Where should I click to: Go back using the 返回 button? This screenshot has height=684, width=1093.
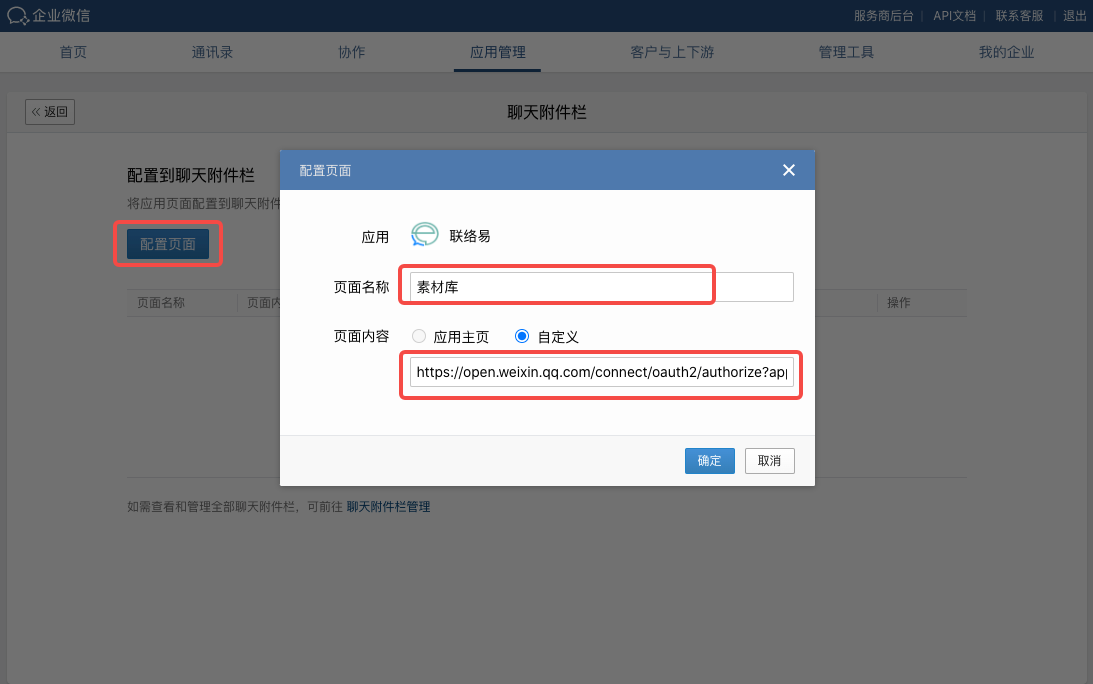[x=50, y=112]
